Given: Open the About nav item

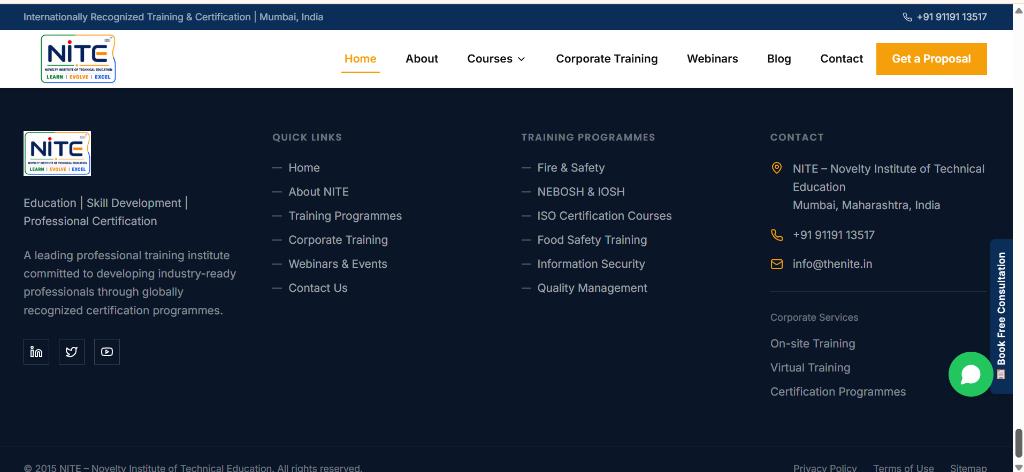Looking at the screenshot, I should pyautogui.click(x=422, y=59).
